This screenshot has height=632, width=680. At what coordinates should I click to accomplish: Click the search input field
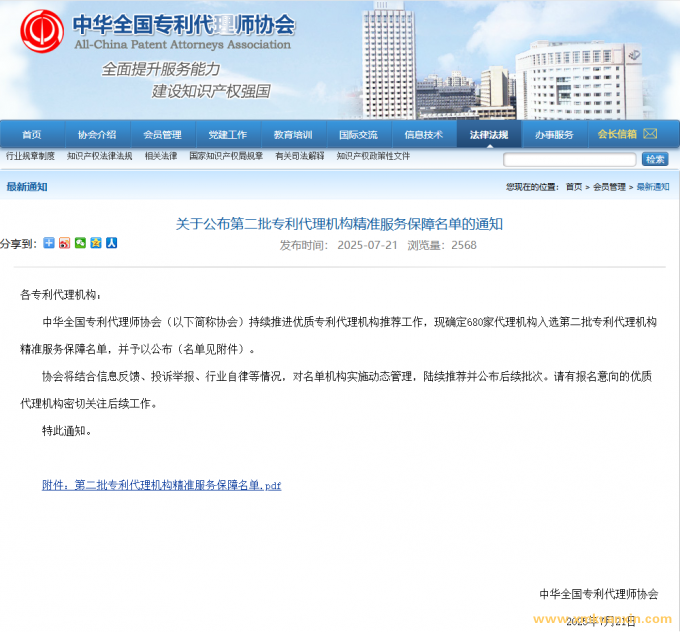[x=569, y=160]
